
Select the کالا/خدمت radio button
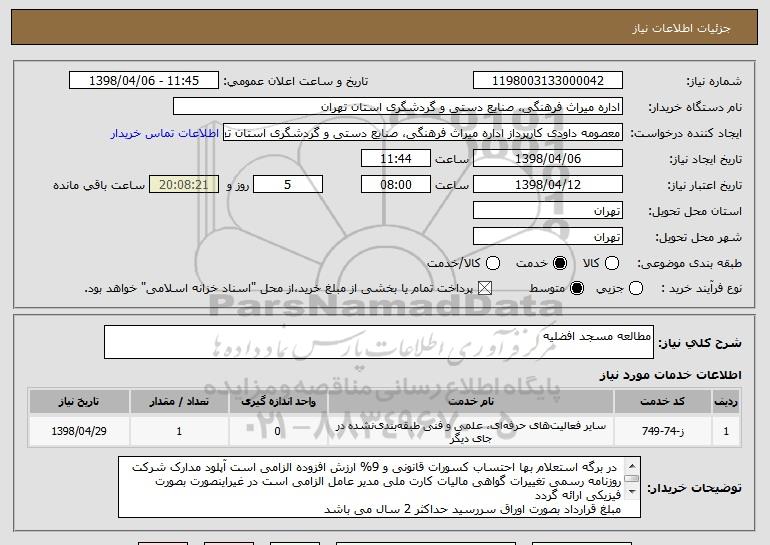(x=493, y=263)
